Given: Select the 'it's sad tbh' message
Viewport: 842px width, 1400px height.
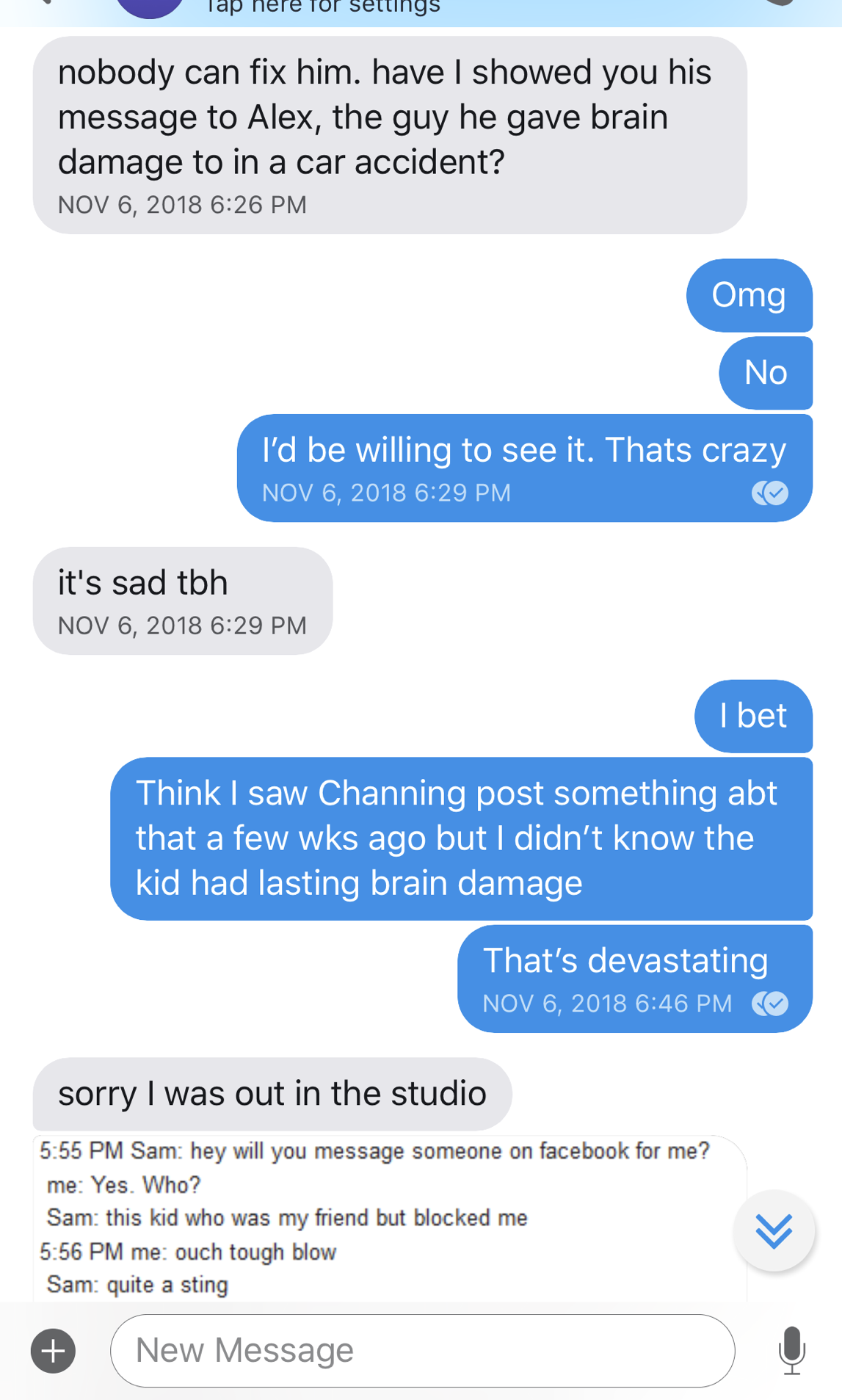Looking at the screenshot, I should click(183, 601).
